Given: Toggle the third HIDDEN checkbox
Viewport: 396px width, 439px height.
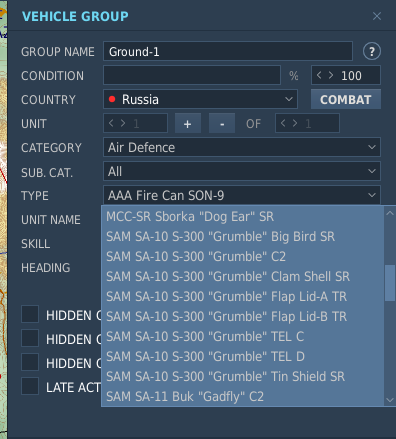Looking at the screenshot, I should pyautogui.click(x=30, y=362).
